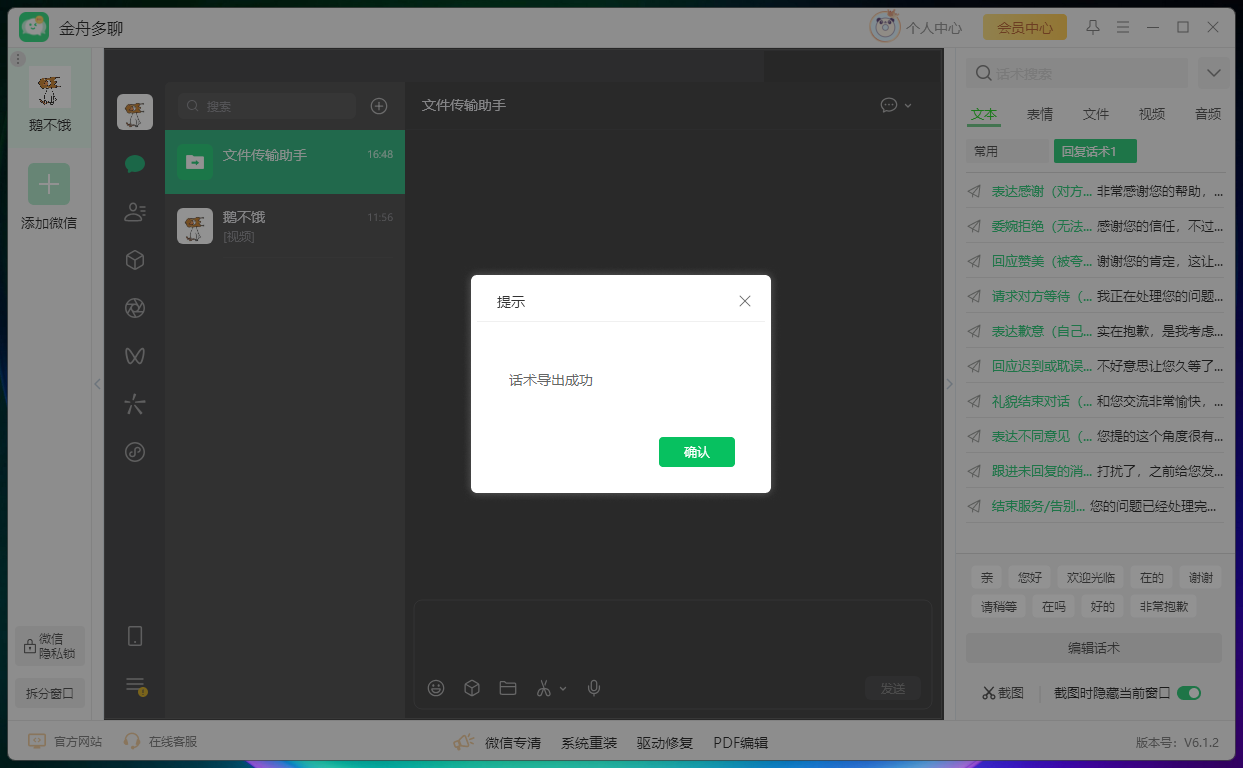Open the 会员中心 button

pyautogui.click(x=1024, y=27)
